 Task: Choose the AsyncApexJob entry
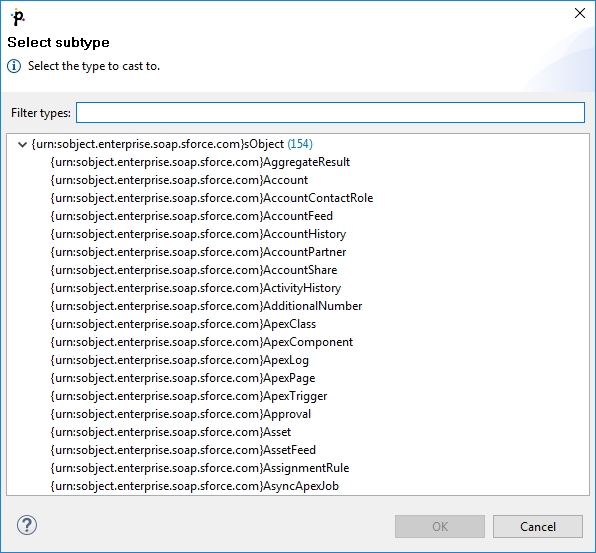pos(195,486)
